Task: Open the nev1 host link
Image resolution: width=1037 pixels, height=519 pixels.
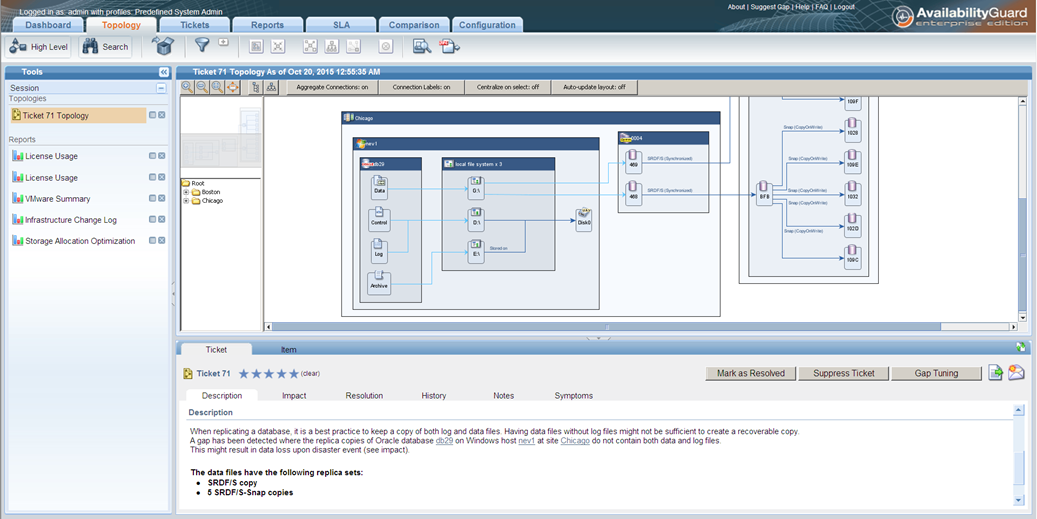Action: click(526, 441)
